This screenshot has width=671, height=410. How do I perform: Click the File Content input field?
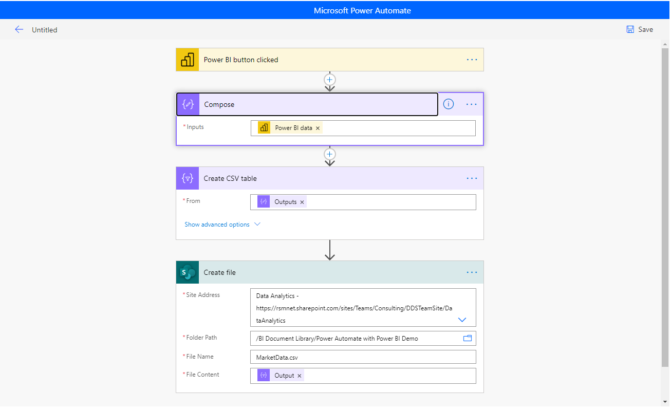[363, 376]
